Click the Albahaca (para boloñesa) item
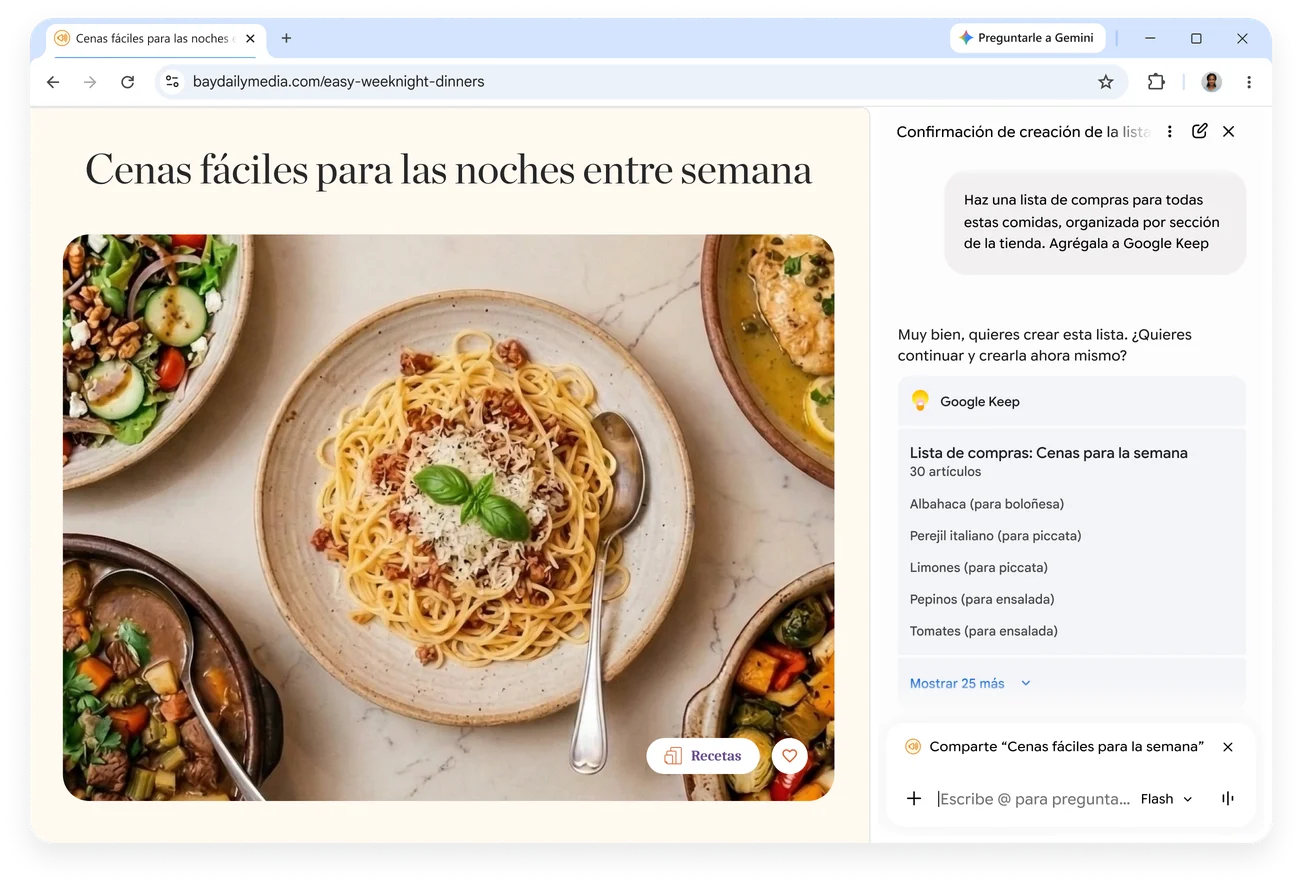Image resolution: width=1302 pixels, height=885 pixels. (987, 504)
